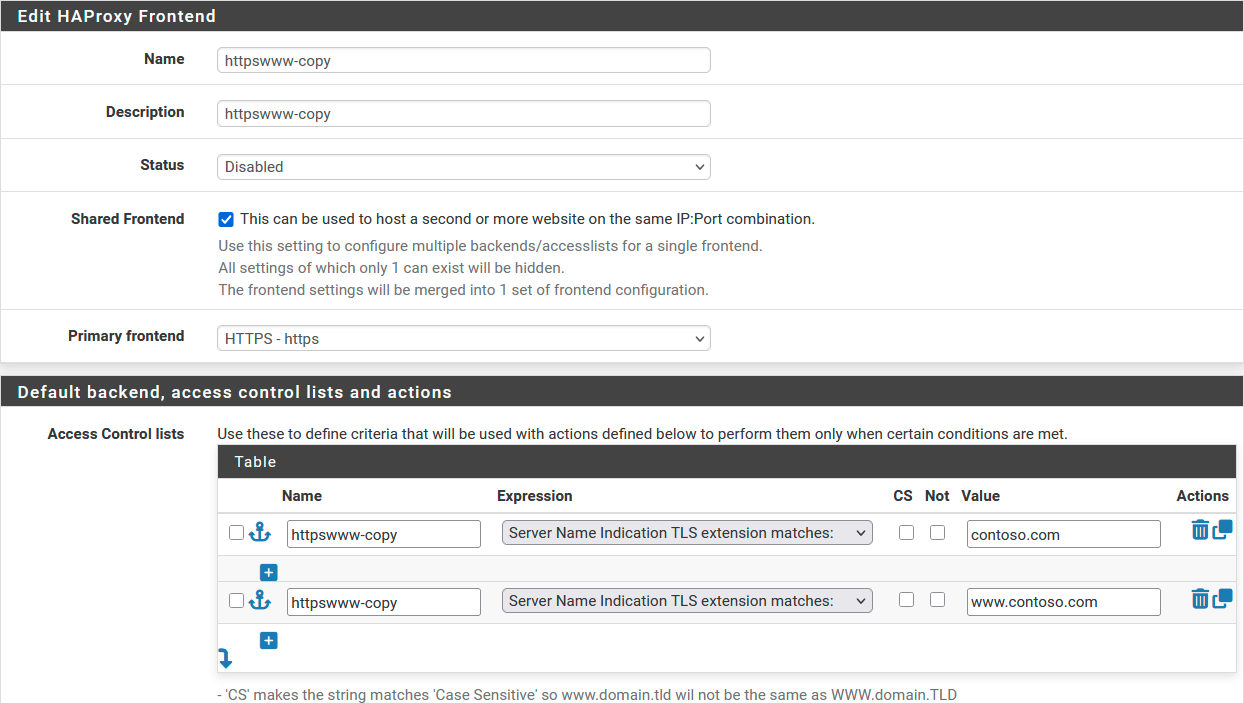Image resolution: width=1244 pixels, height=703 pixels.
Task: Click the 'Default backend, access control lists and actions' heading
Action: (x=235, y=392)
